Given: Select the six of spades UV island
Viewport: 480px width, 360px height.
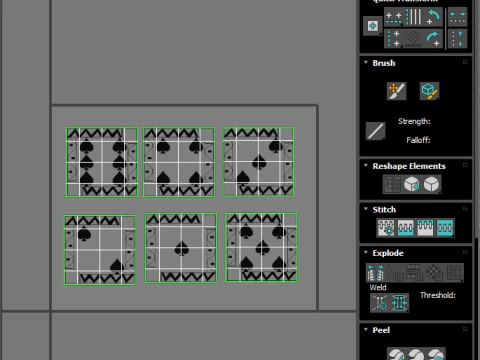Looking at the screenshot, I should (x=102, y=162).
